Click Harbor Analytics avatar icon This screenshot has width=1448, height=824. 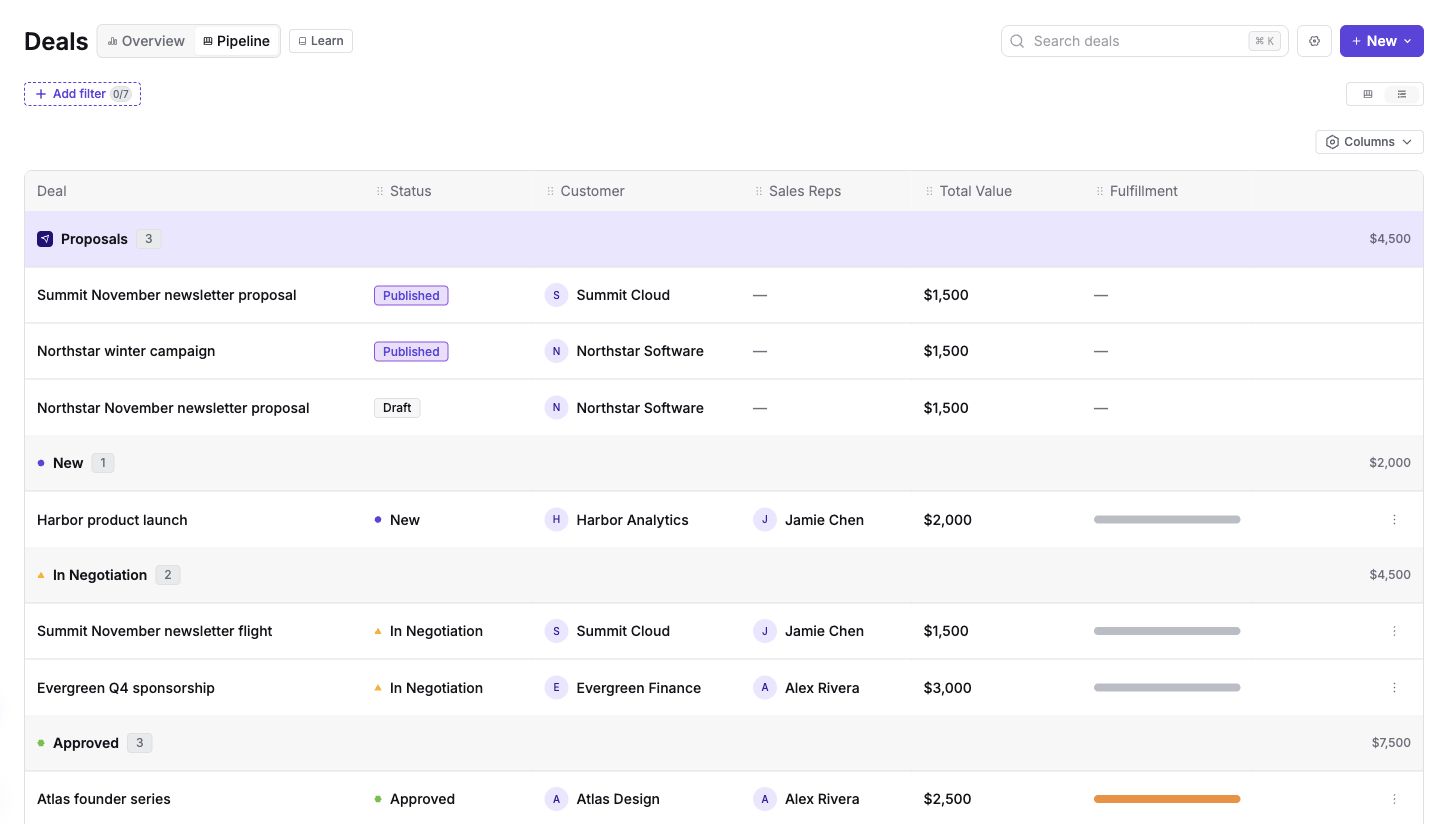556,520
